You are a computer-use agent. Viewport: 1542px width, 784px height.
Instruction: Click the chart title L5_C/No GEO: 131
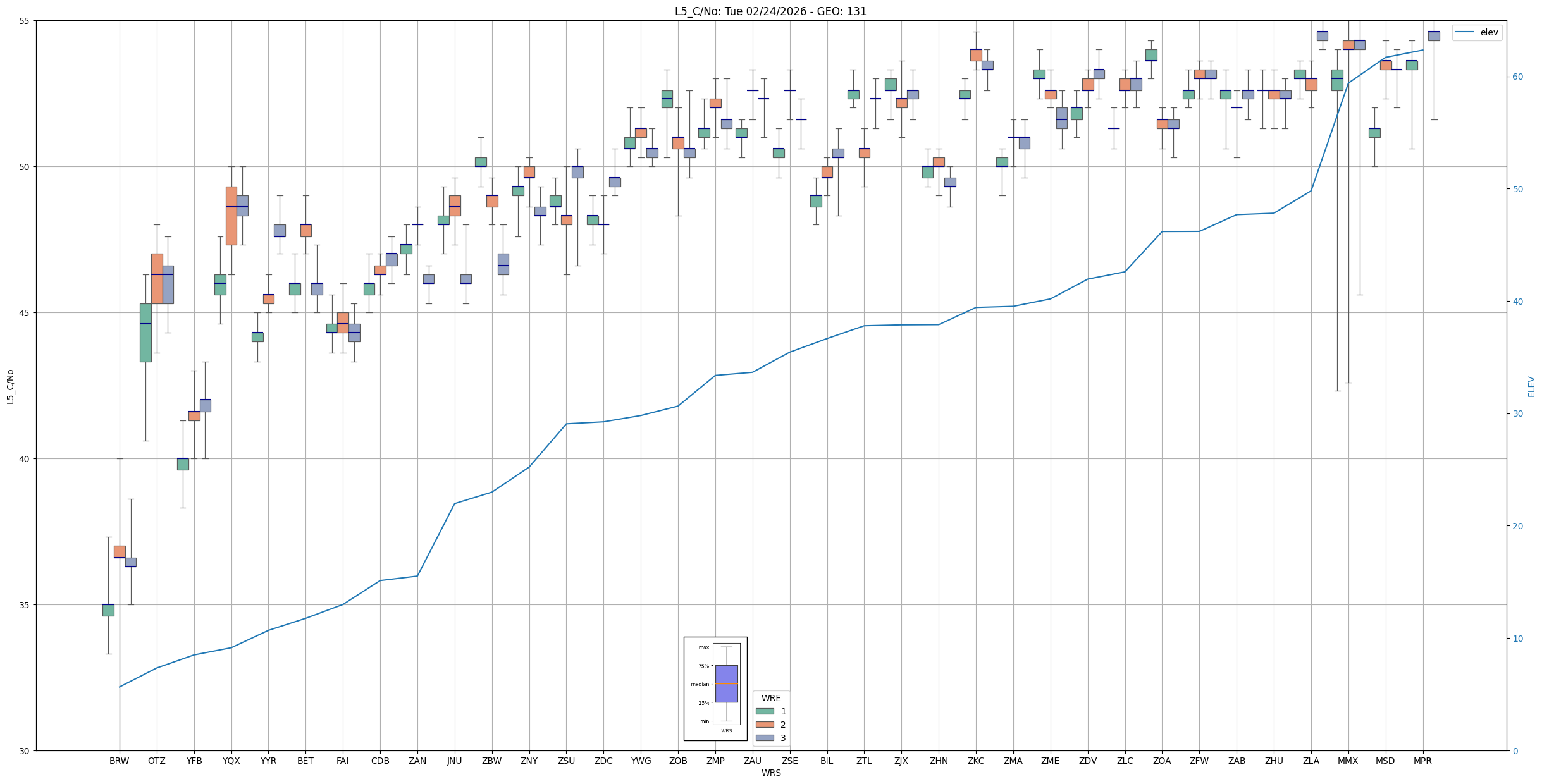(770, 11)
